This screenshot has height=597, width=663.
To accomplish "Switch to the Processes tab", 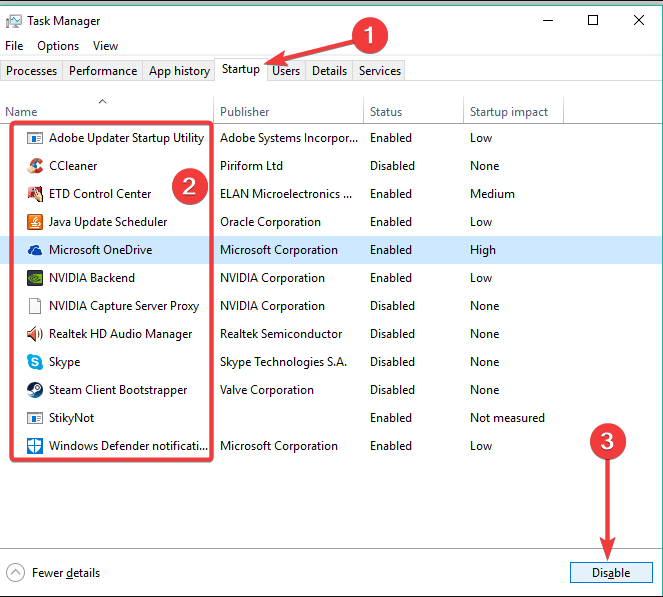I will [x=31, y=71].
